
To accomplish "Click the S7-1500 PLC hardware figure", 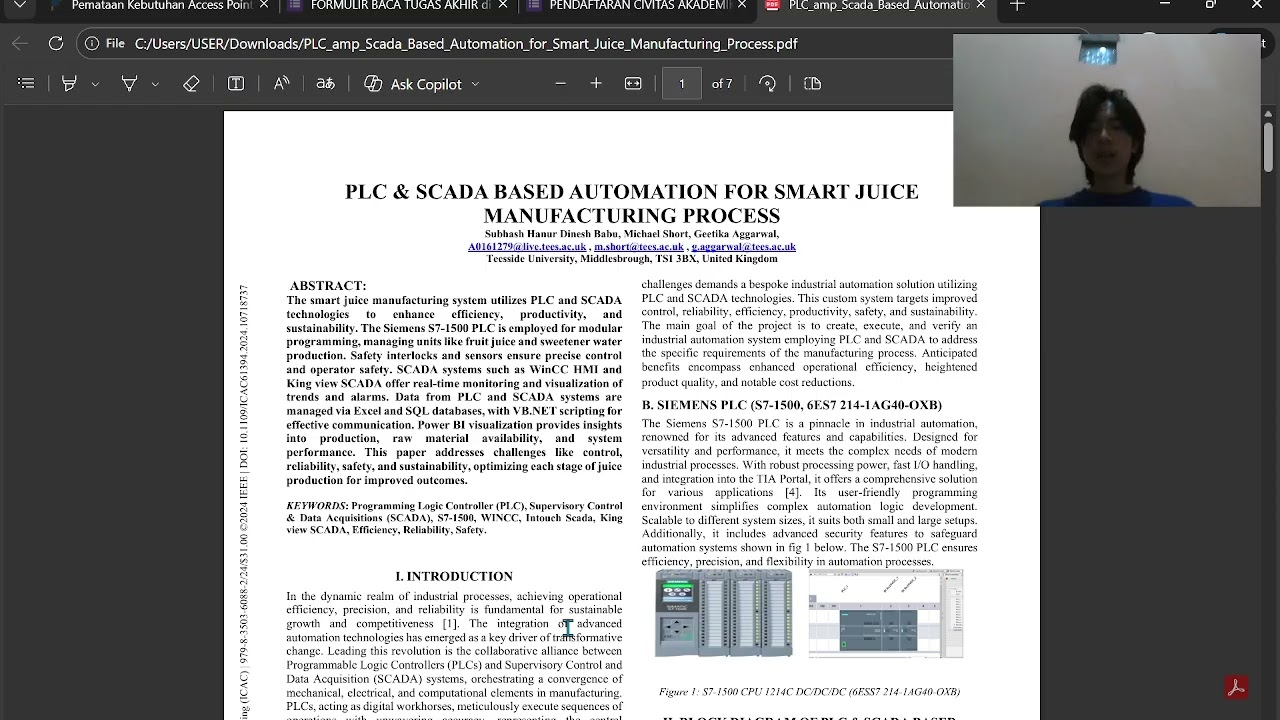I will pyautogui.click(x=724, y=613).
